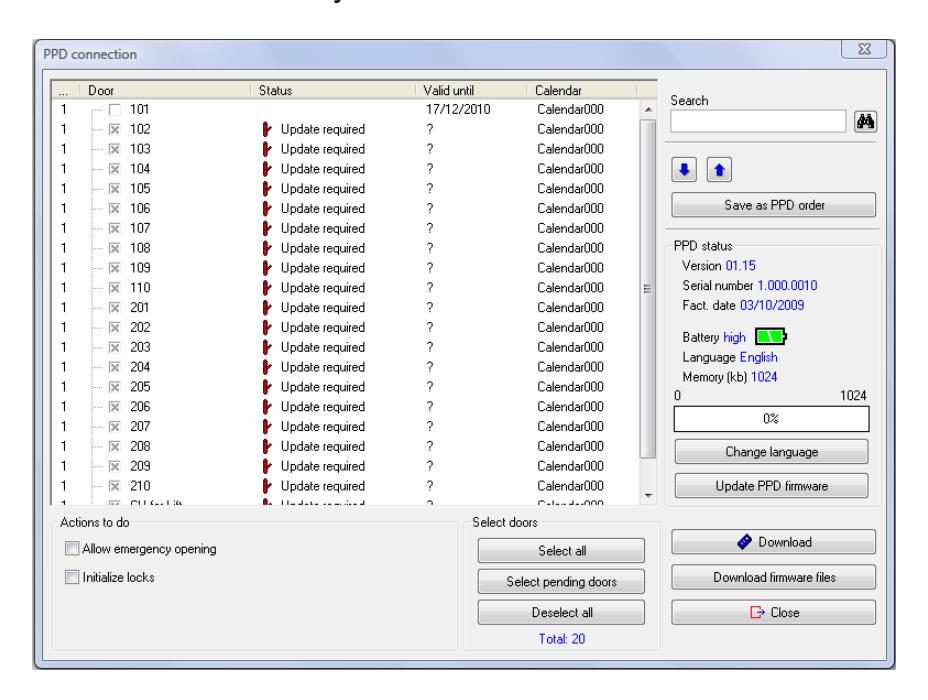Sort by the Door column header
Image resolution: width=928 pixels, height=700 pixels.
(x=165, y=91)
